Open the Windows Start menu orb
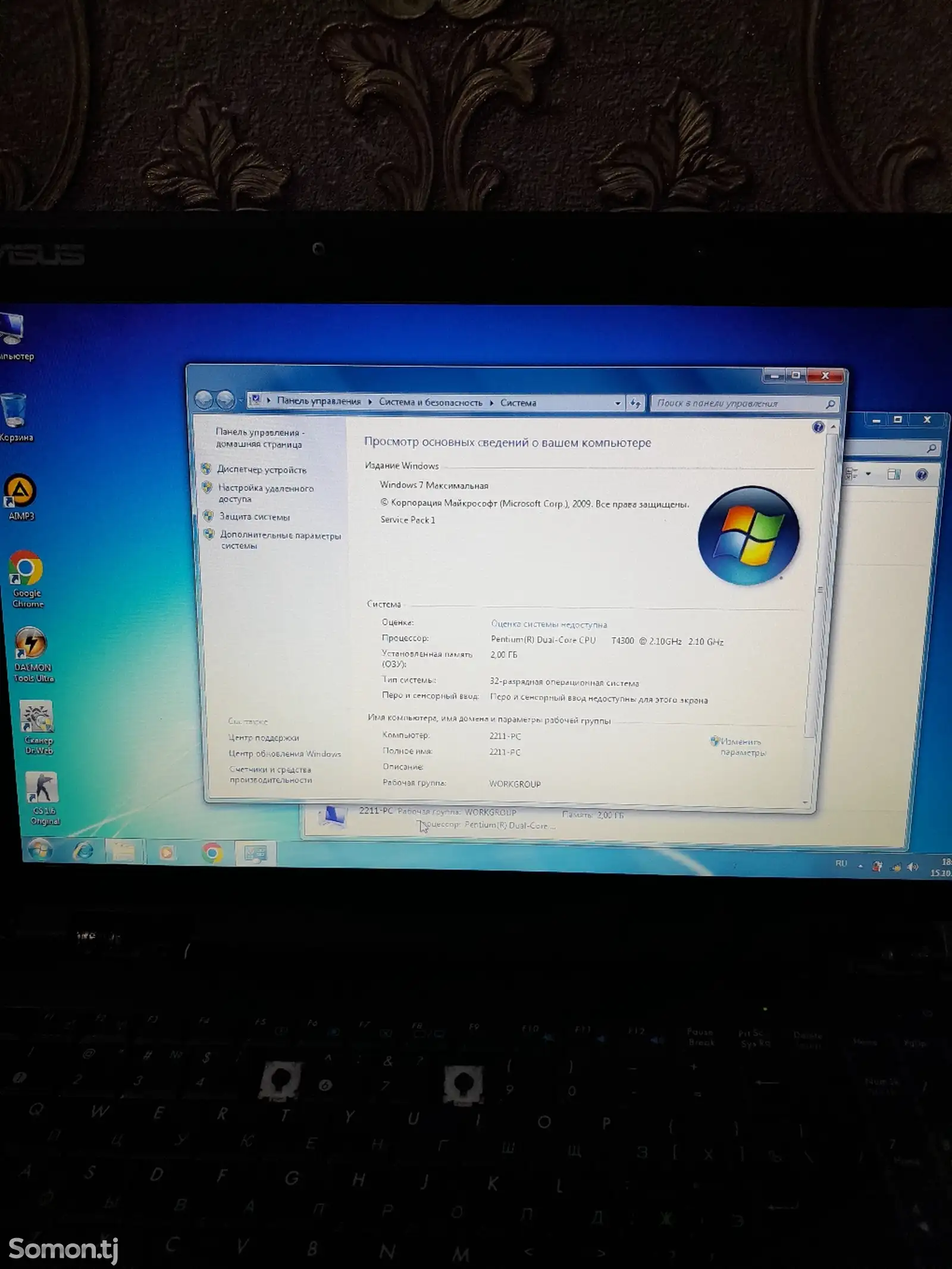Image resolution: width=952 pixels, height=1269 pixels. pos(39,851)
